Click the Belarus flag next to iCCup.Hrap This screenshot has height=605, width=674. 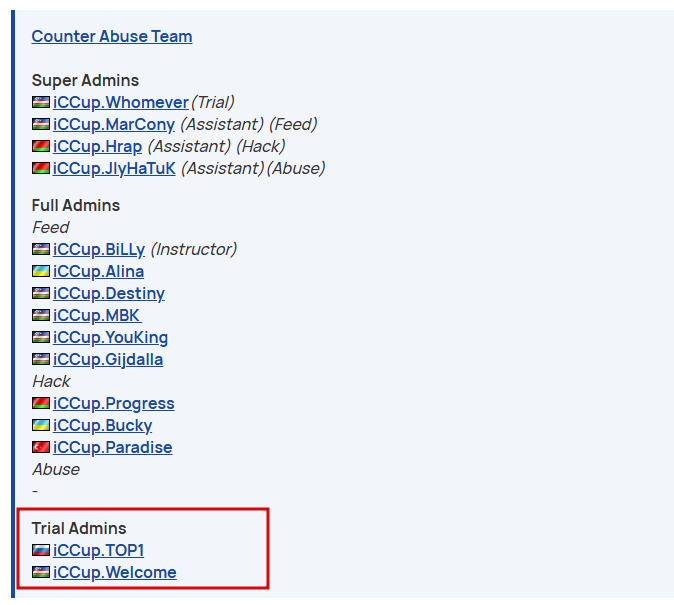click(41, 146)
